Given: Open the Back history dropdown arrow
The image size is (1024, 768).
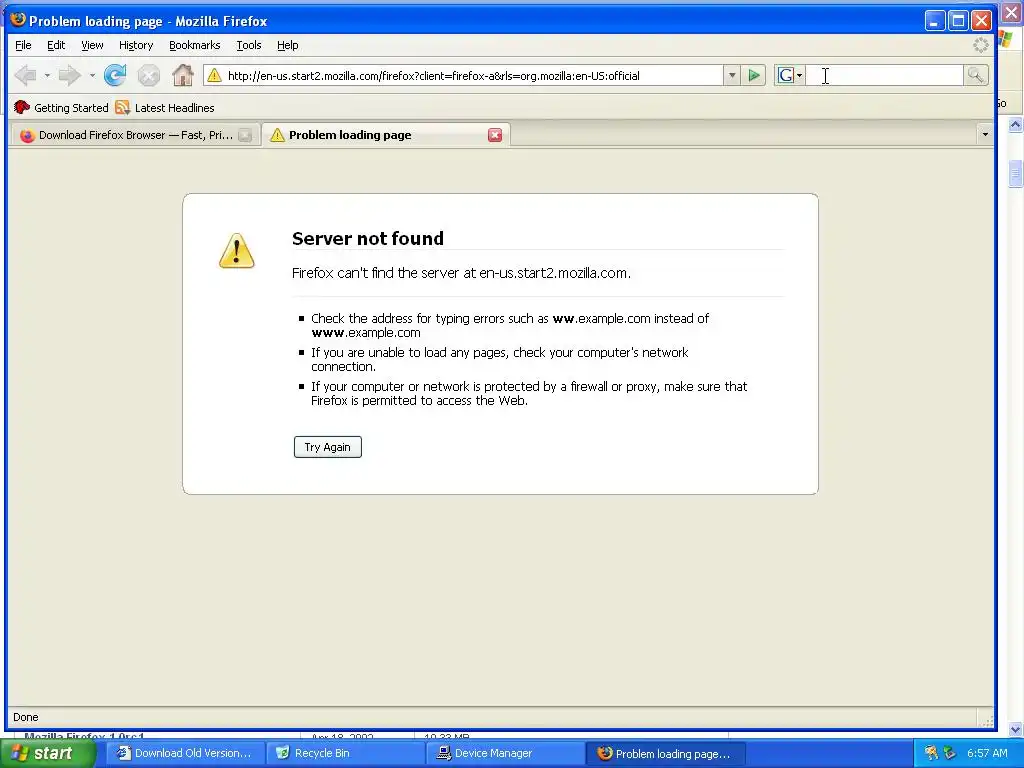Looking at the screenshot, I should click(x=47, y=76).
